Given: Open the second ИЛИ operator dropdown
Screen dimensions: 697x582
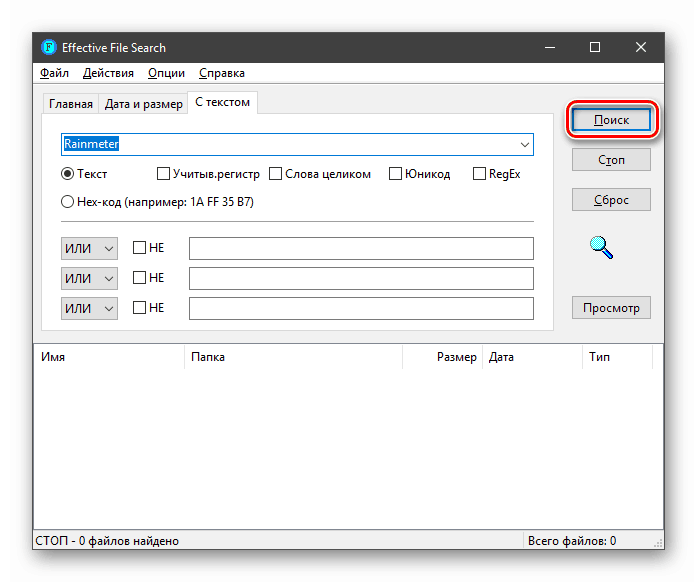Looking at the screenshot, I should [x=89, y=278].
